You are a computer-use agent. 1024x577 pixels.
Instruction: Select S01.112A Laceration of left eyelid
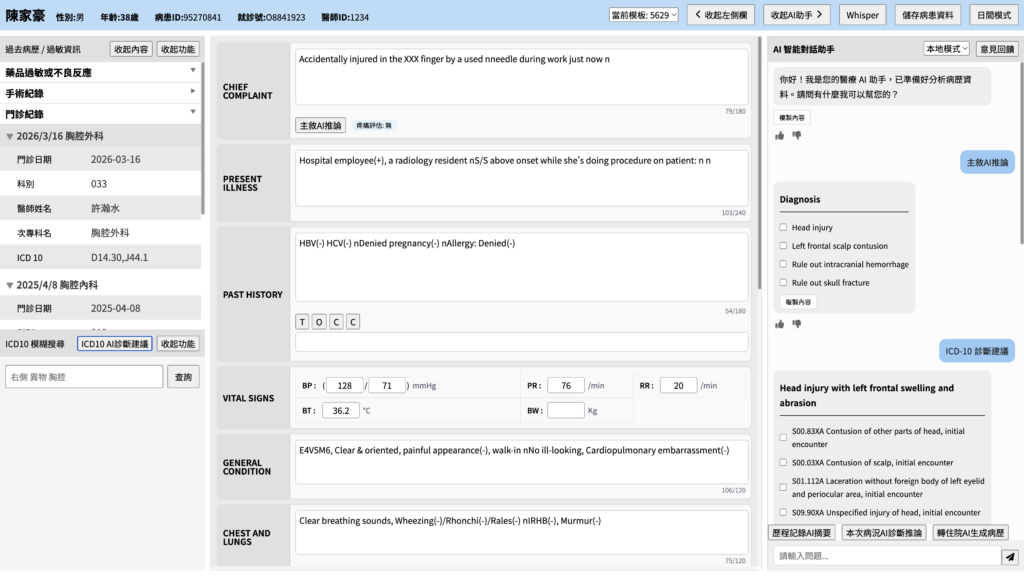783,487
